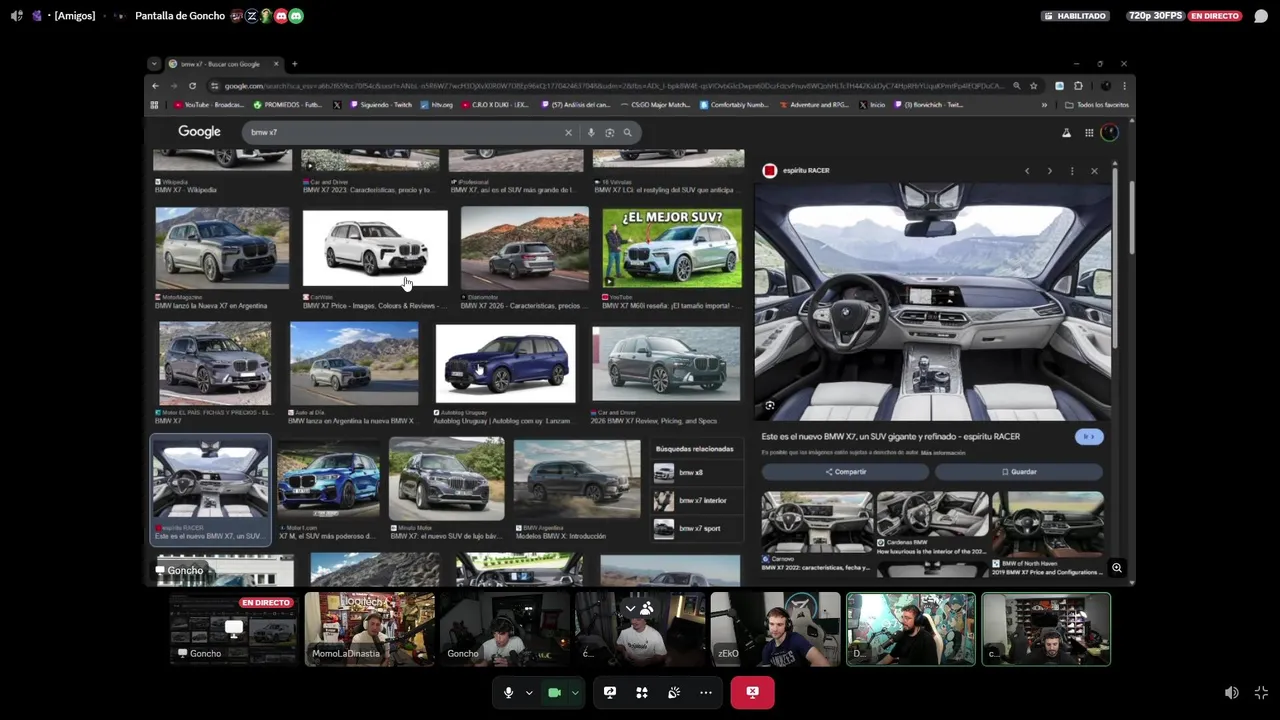Viewport: 1280px width, 720px height.
Task: Disconnect from call with red button
Action: [x=752, y=692]
